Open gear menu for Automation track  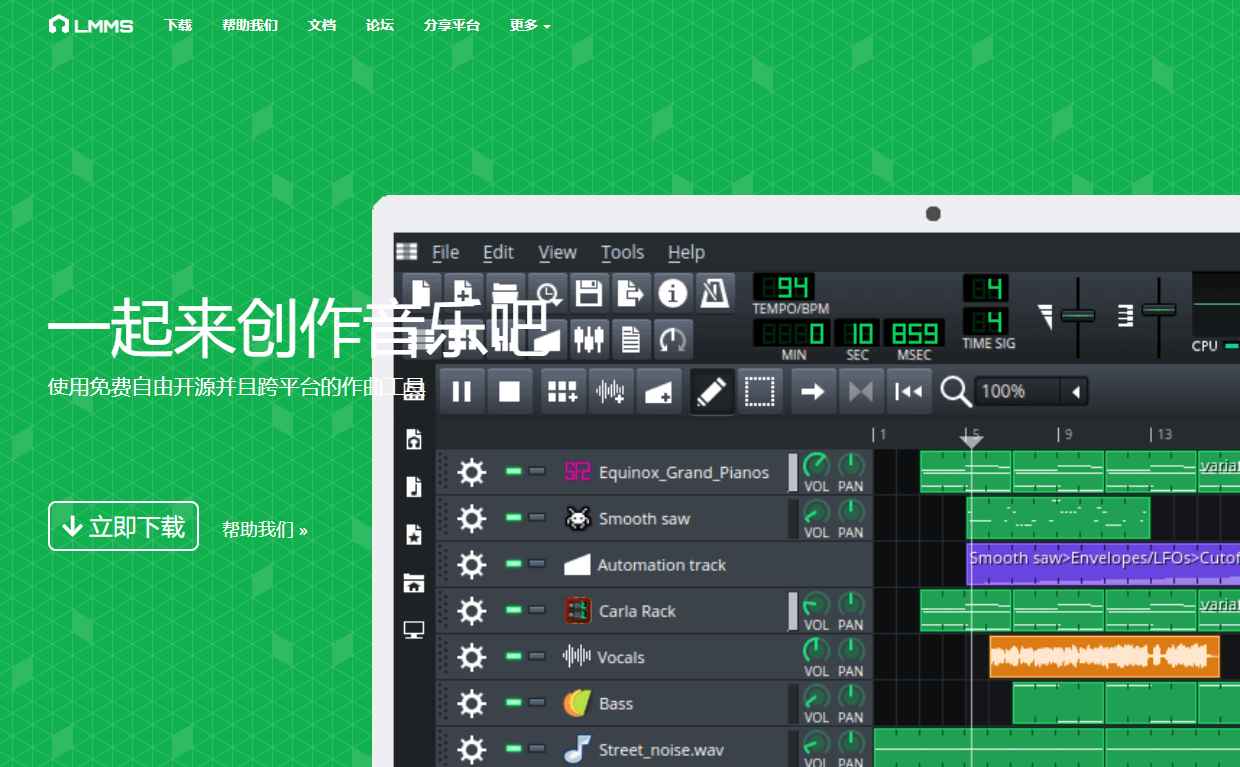click(472, 564)
